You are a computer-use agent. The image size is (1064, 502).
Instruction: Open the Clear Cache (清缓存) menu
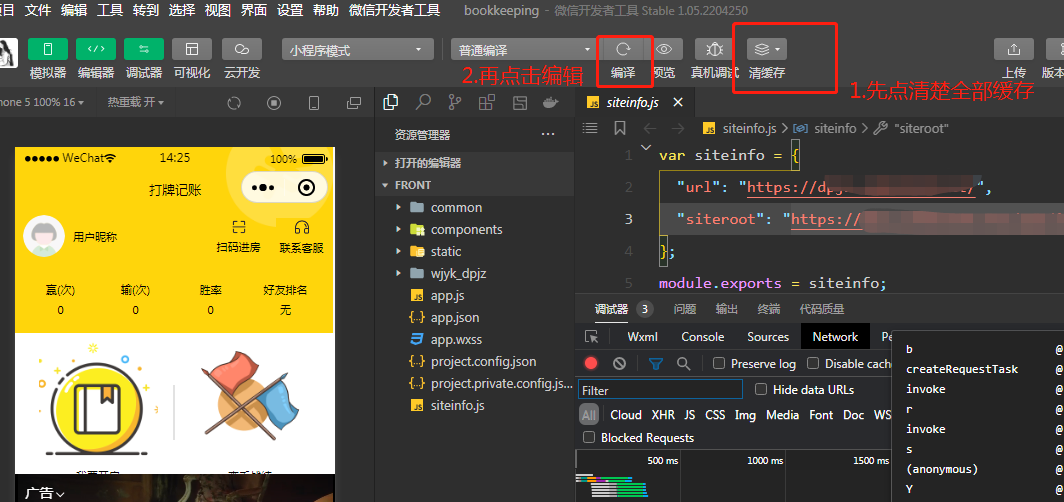click(x=767, y=50)
